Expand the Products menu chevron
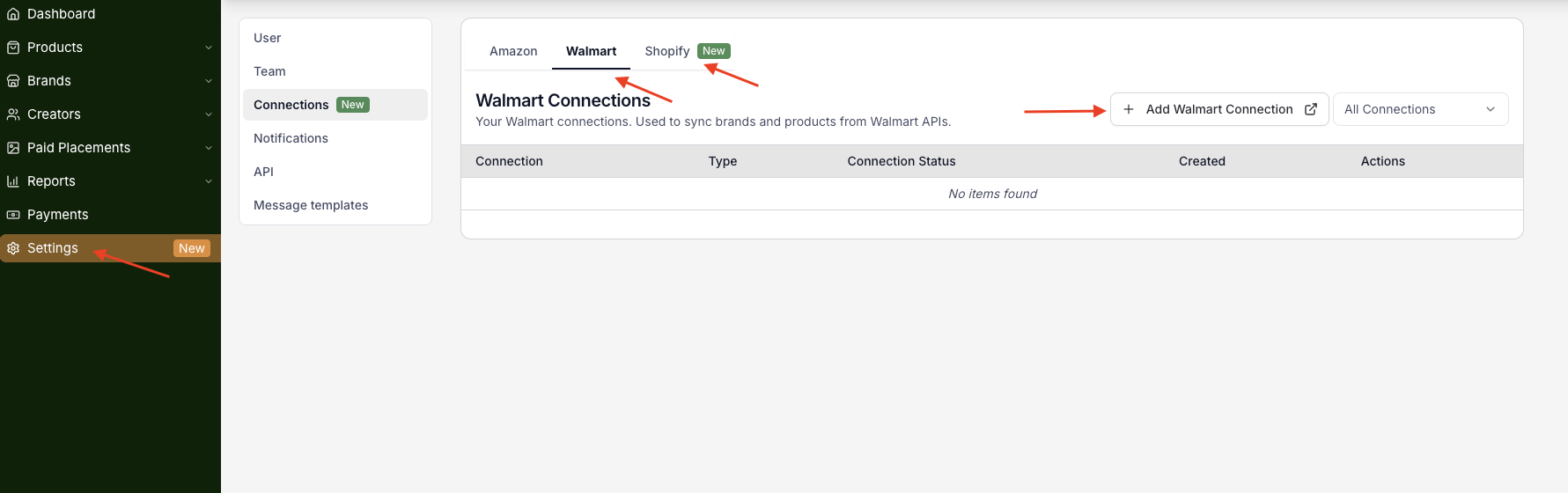Viewport: 1568px width, 493px height. tap(209, 48)
